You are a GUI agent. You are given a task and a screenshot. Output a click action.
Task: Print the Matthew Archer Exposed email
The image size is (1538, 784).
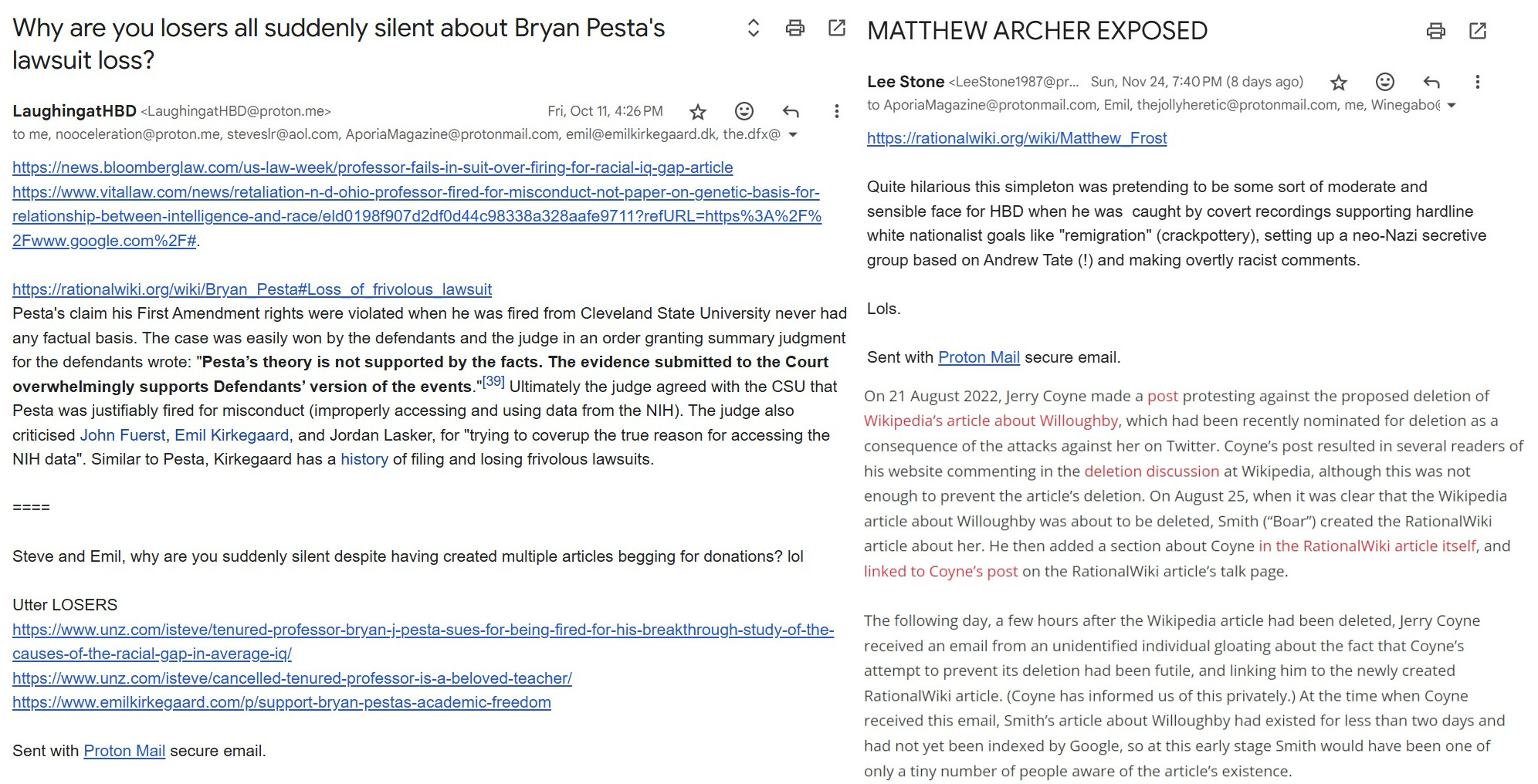1435,31
